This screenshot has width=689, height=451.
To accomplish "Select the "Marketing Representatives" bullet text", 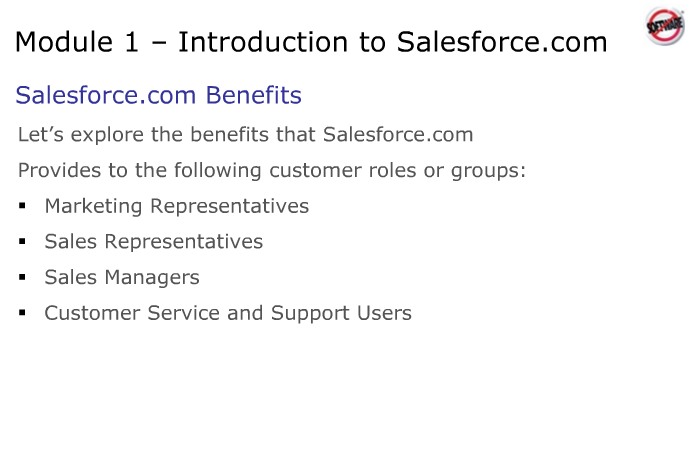I will (176, 206).
